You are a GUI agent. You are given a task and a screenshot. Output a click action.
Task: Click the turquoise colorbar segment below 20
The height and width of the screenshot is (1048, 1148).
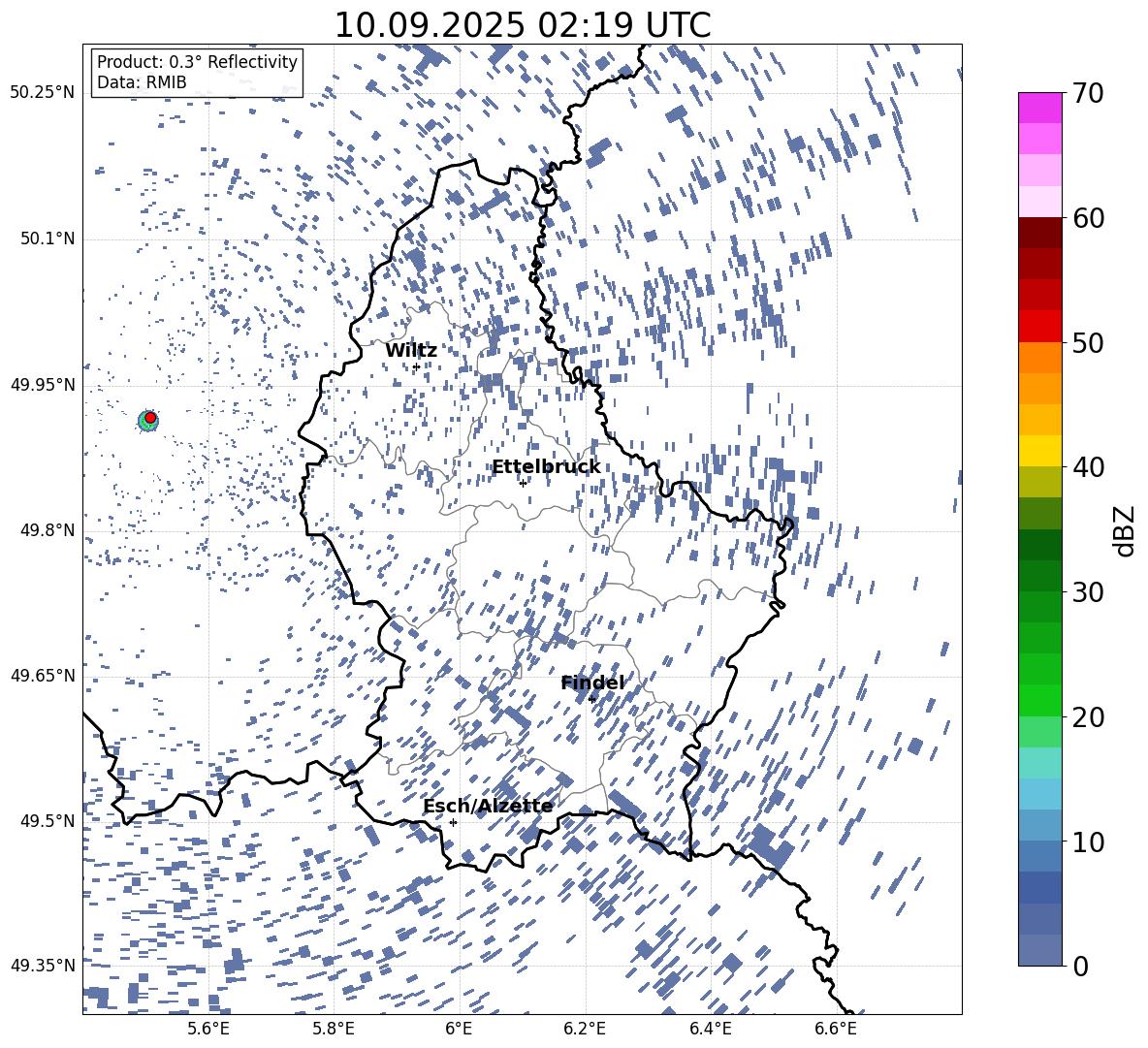tap(1039, 763)
